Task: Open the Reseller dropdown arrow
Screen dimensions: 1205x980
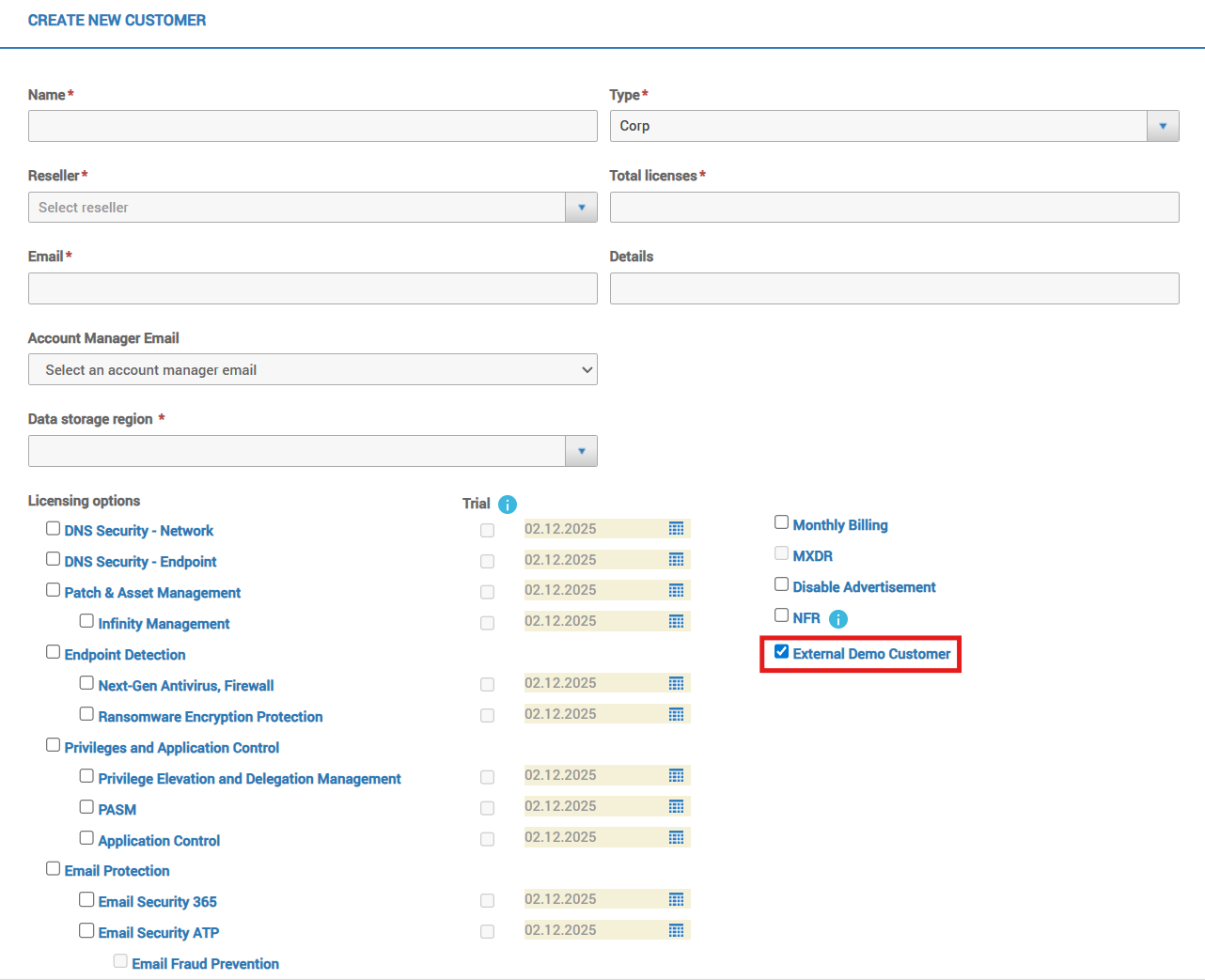Action: pos(581,208)
